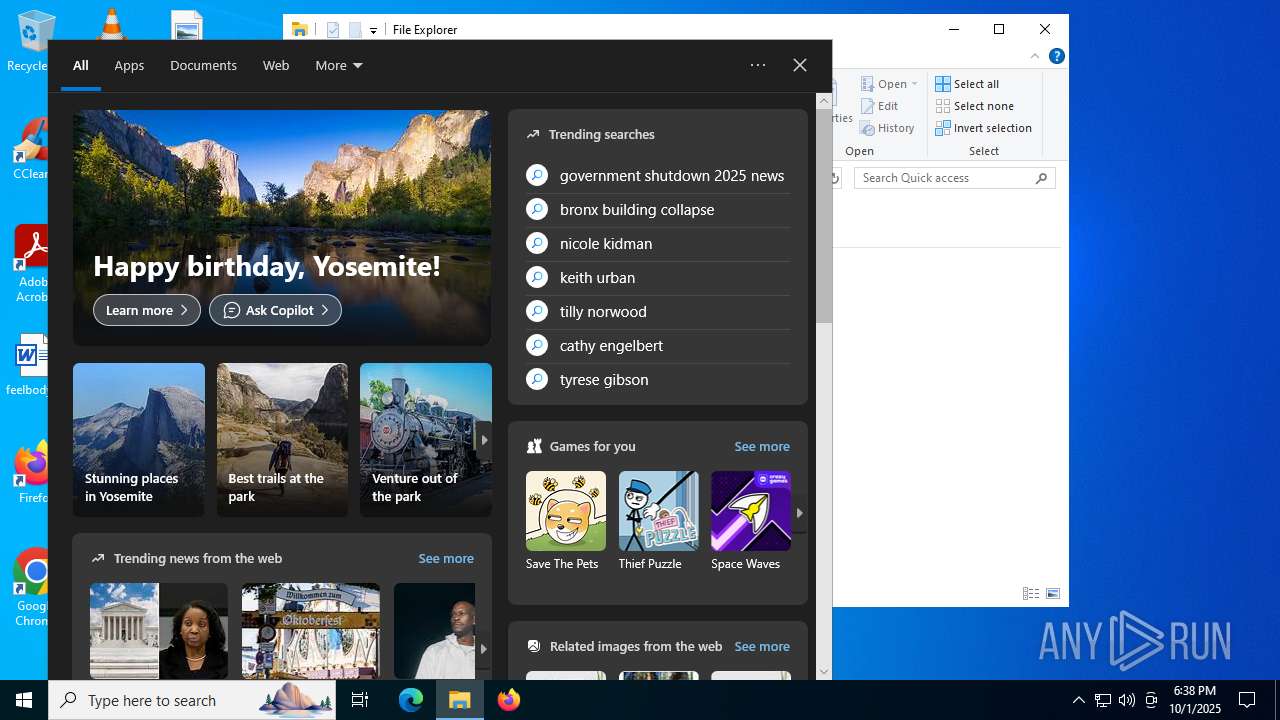
Task: Click Select all in File Explorer ribbon
Action: coord(967,84)
